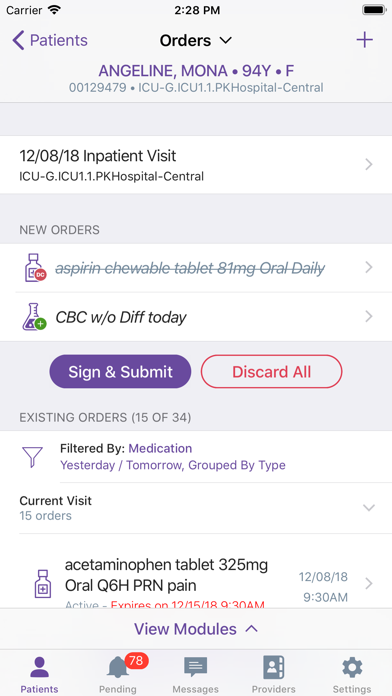392x696 pixels.
Task: Switch to the Patients tab
Action: pyautogui.click(x=40, y=673)
